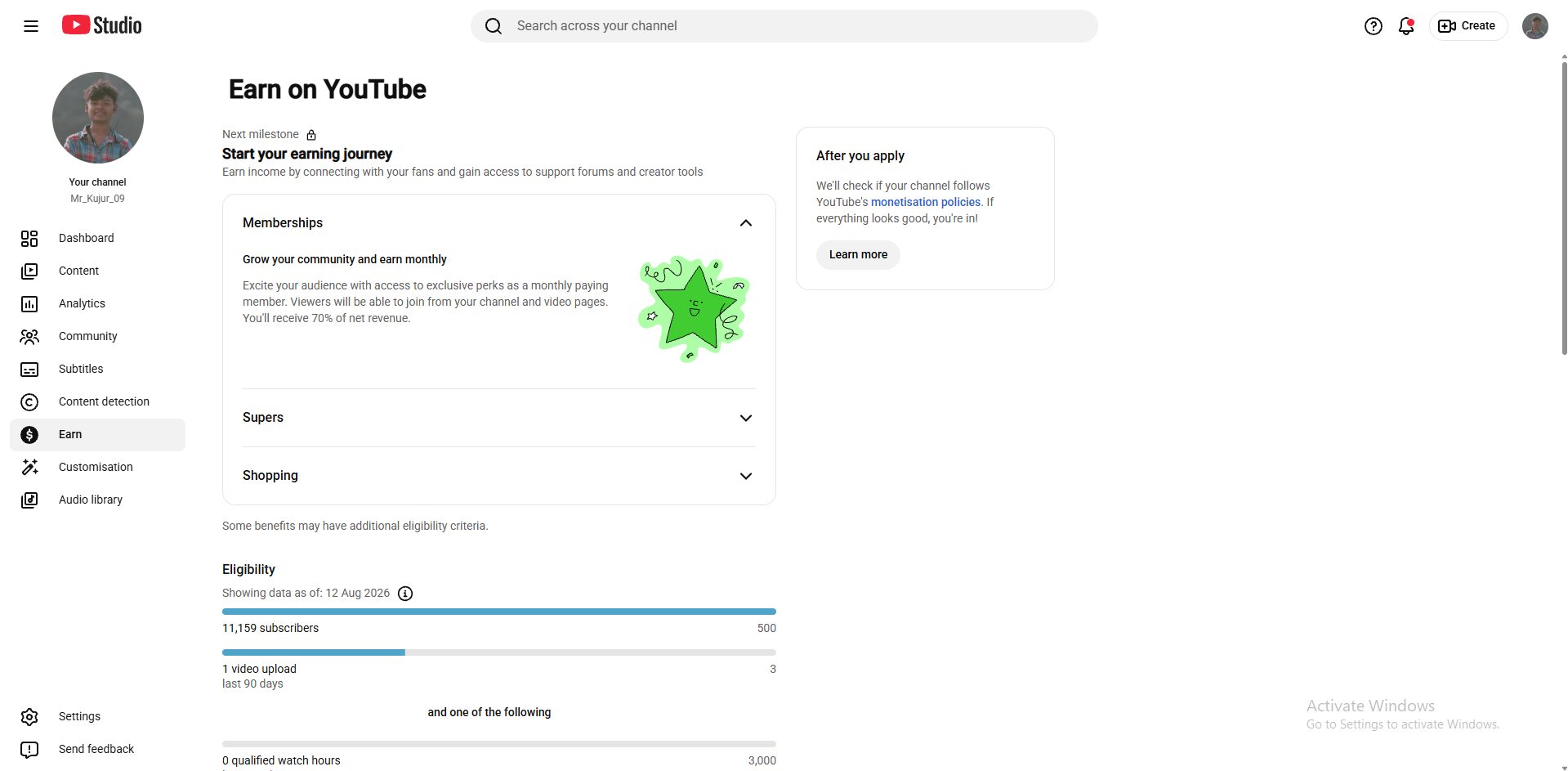The height and width of the screenshot is (771, 1568).
Task: Click the Content play icon in sidebar
Action: 29,271
